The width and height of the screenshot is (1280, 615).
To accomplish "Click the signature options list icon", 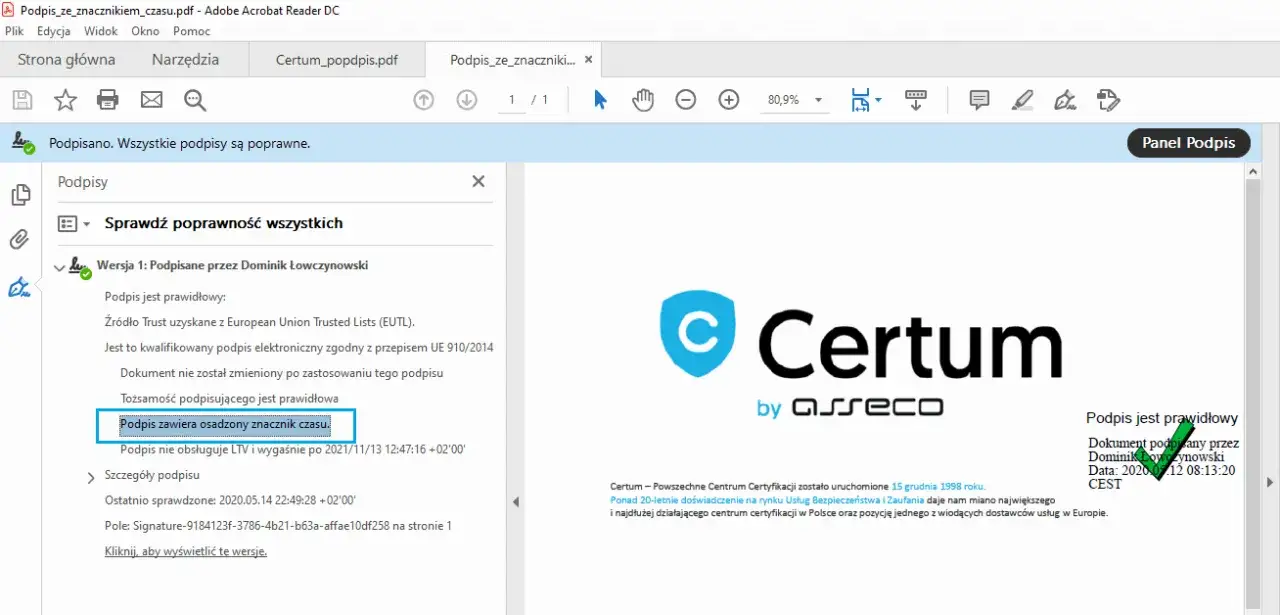I will tap(67, 224).
